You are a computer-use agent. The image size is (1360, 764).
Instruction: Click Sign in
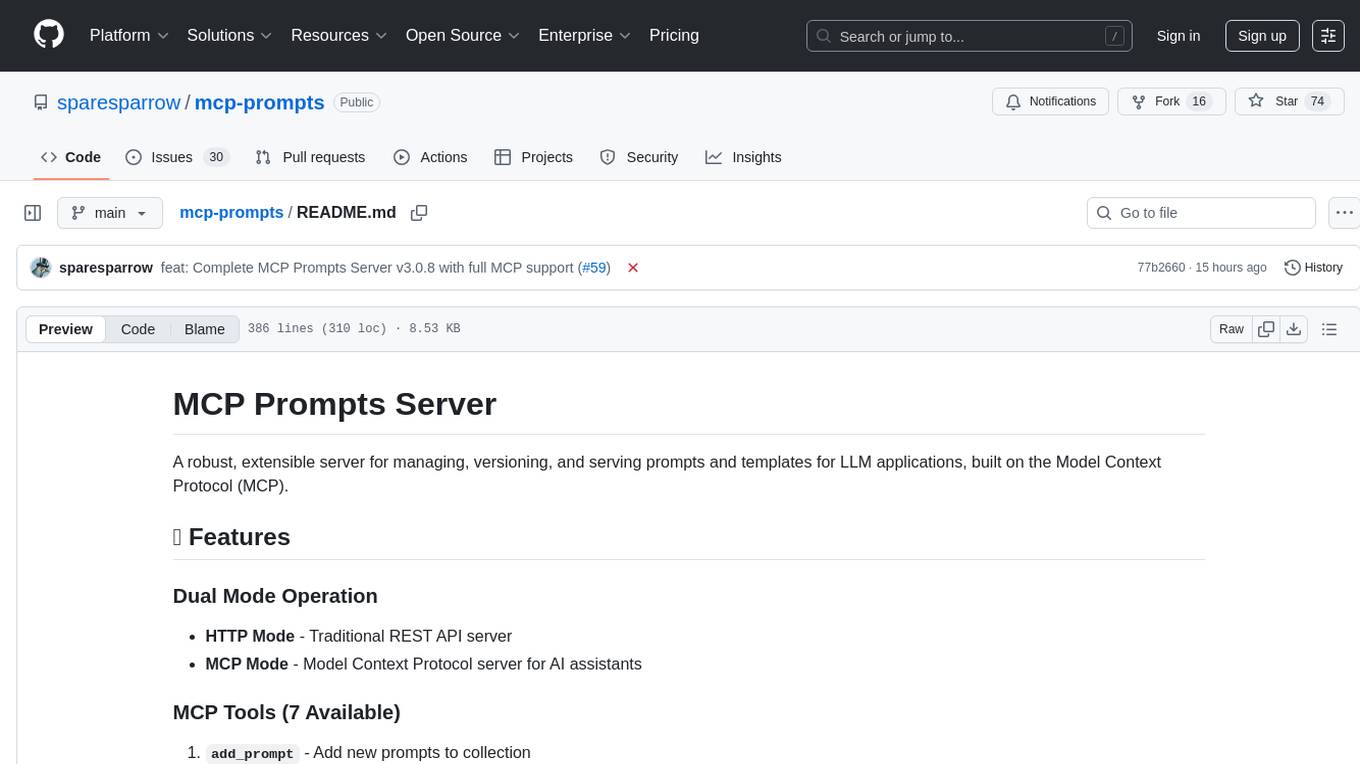(1178, 36)
